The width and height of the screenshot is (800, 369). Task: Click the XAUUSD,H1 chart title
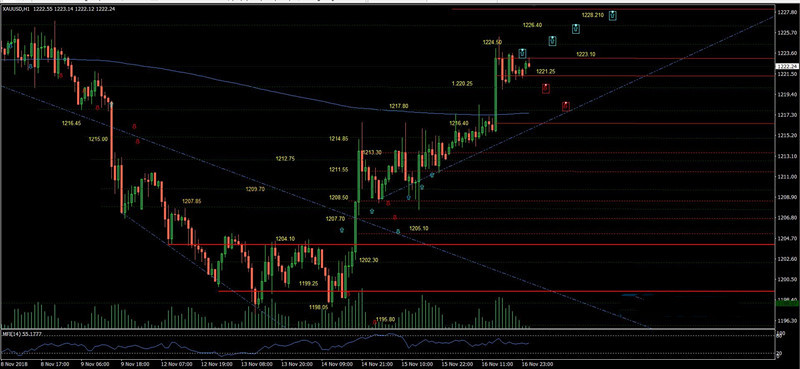(x=16, y=9)
